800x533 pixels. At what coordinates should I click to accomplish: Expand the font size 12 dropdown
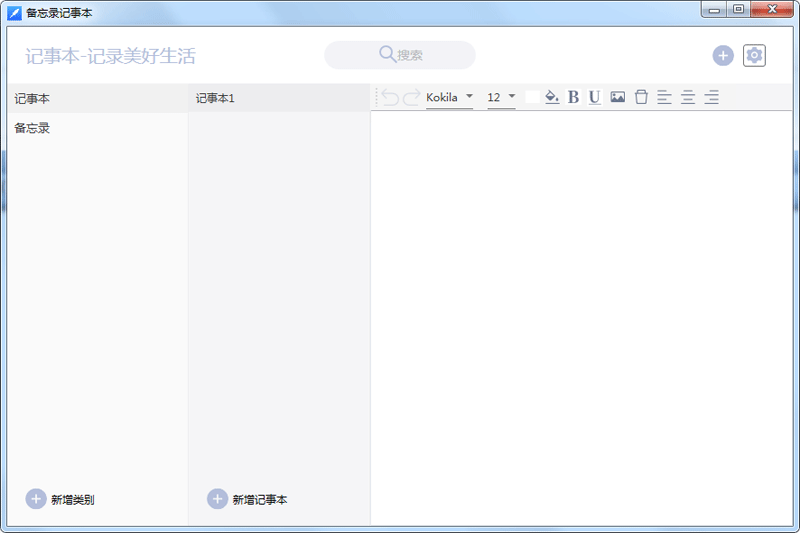501,97
